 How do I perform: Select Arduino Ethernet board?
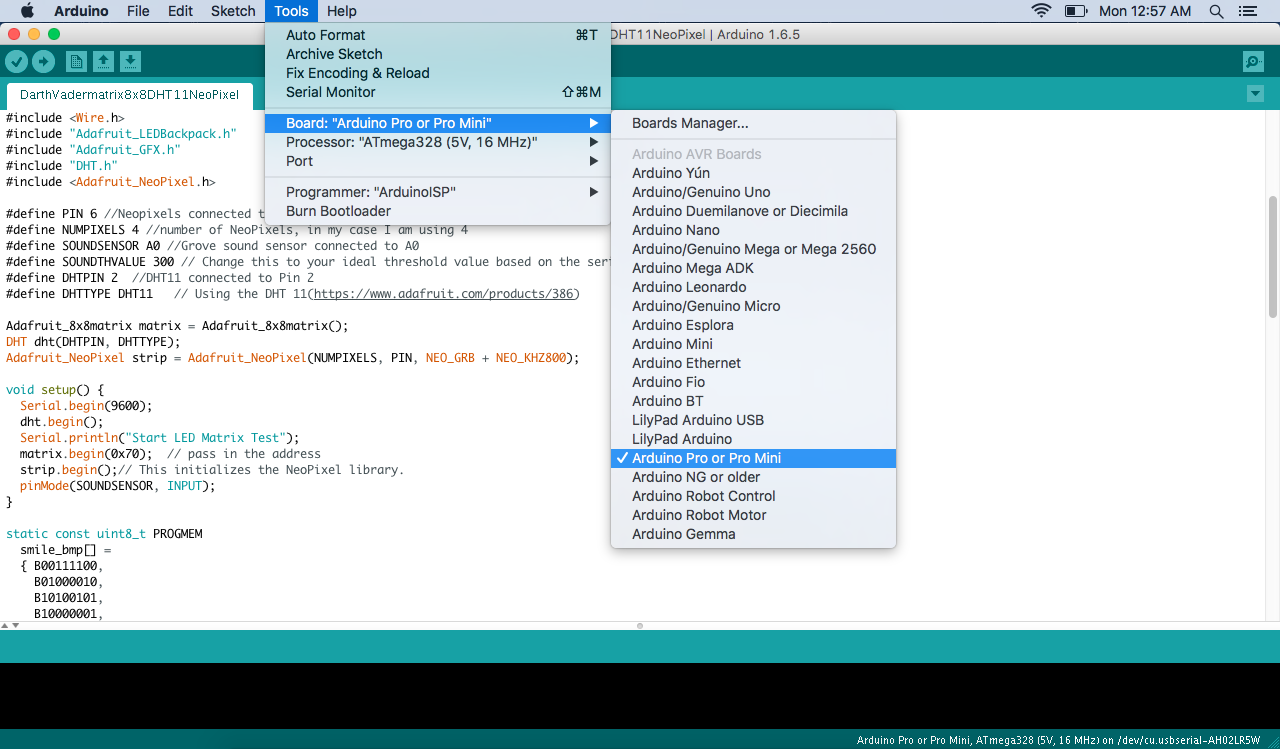click(753, 363)
